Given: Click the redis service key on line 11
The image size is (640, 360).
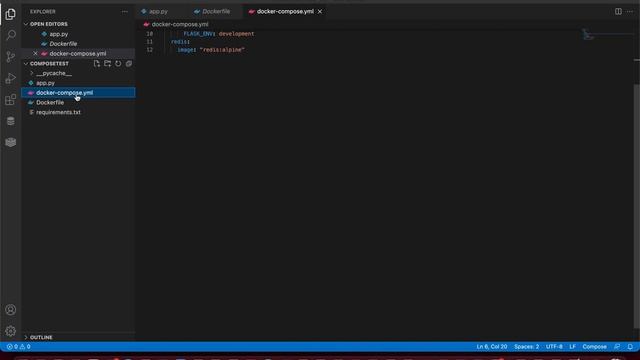Looking at the screenshot, I should tap(180, 42).
